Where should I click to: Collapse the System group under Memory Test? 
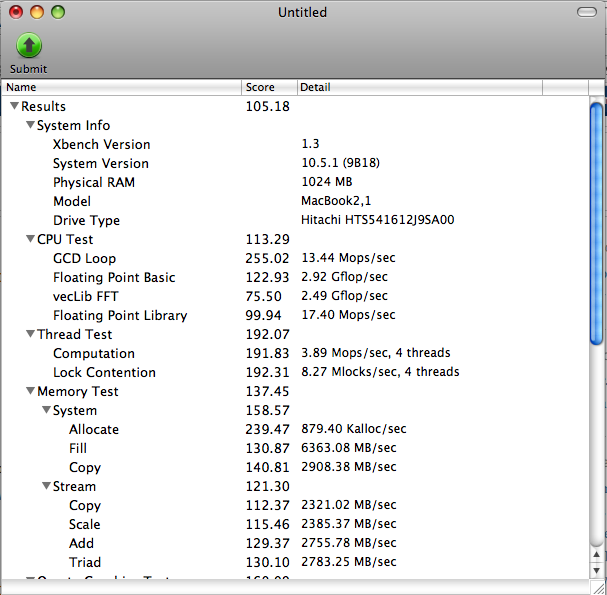(46, 409)
